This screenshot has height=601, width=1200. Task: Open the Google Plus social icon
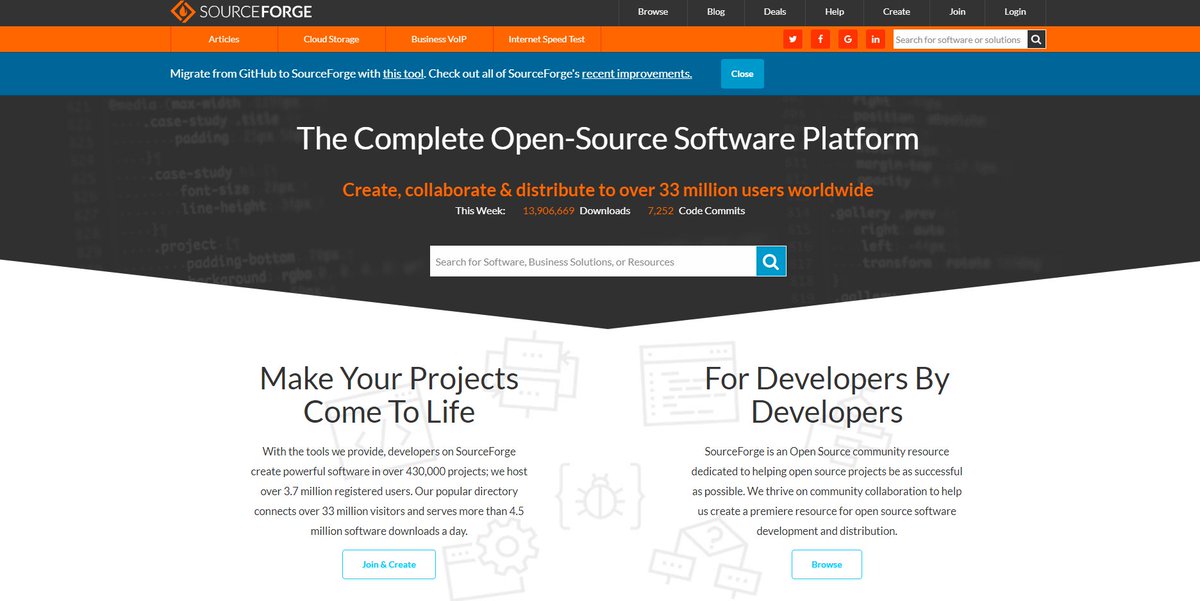click(x=848, y=39)
